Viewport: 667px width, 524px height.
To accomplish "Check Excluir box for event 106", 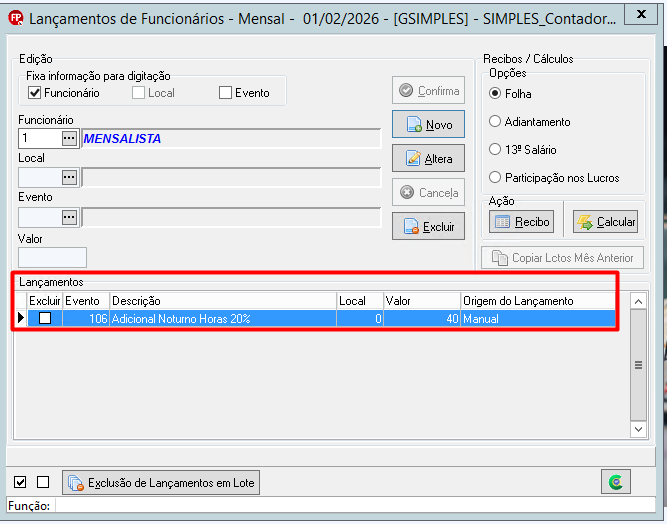I will tap(45, 318).
